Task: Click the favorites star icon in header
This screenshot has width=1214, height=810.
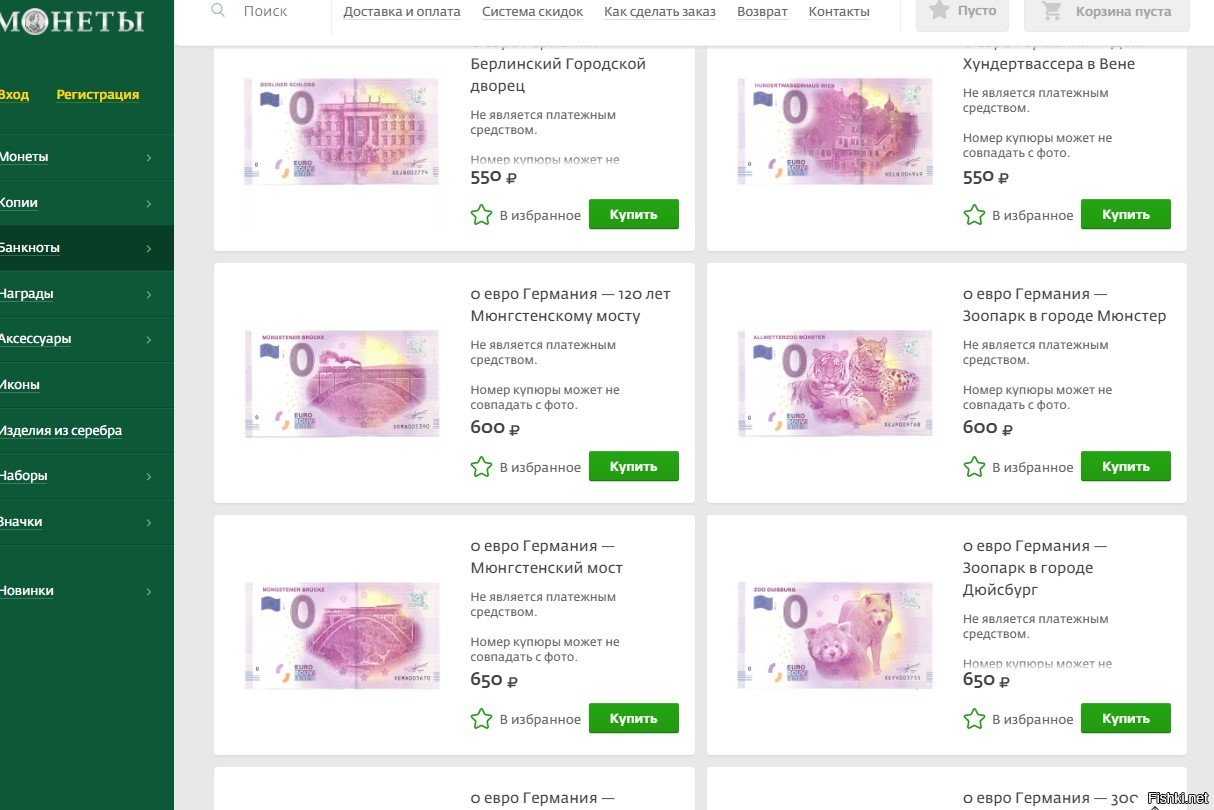Action: (x=939, y=10)
